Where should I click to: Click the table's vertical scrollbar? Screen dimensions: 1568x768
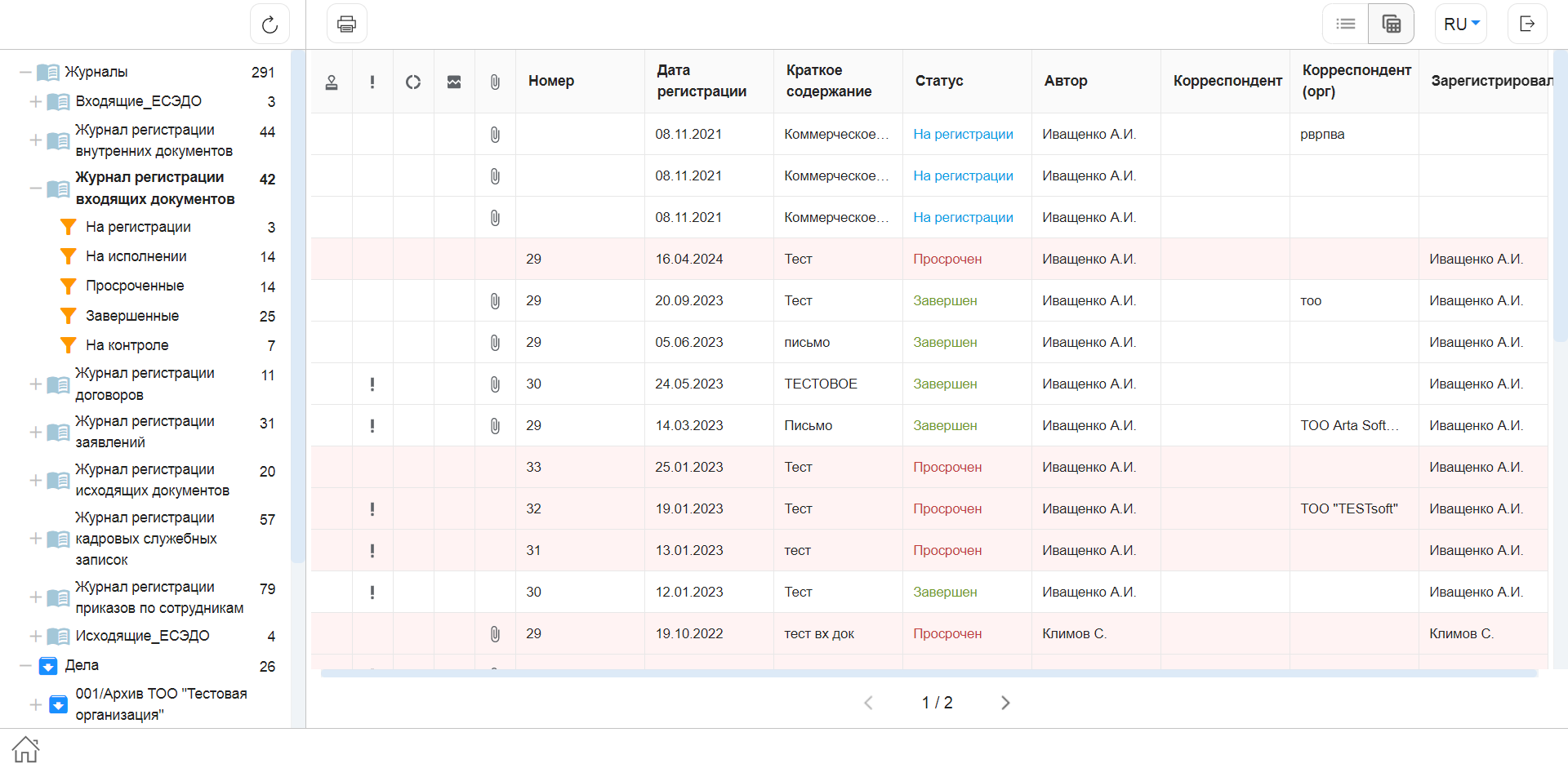(1560, 196)
